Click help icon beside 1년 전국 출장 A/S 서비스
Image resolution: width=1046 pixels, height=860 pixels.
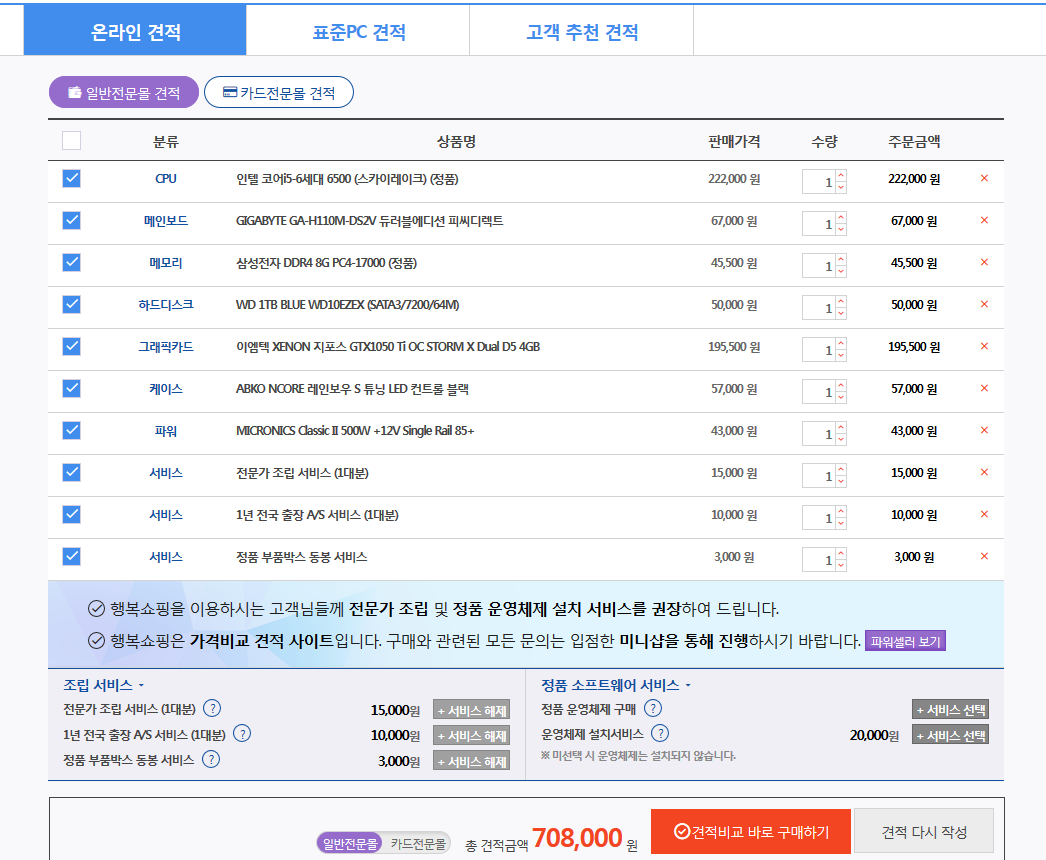(241, 734)
